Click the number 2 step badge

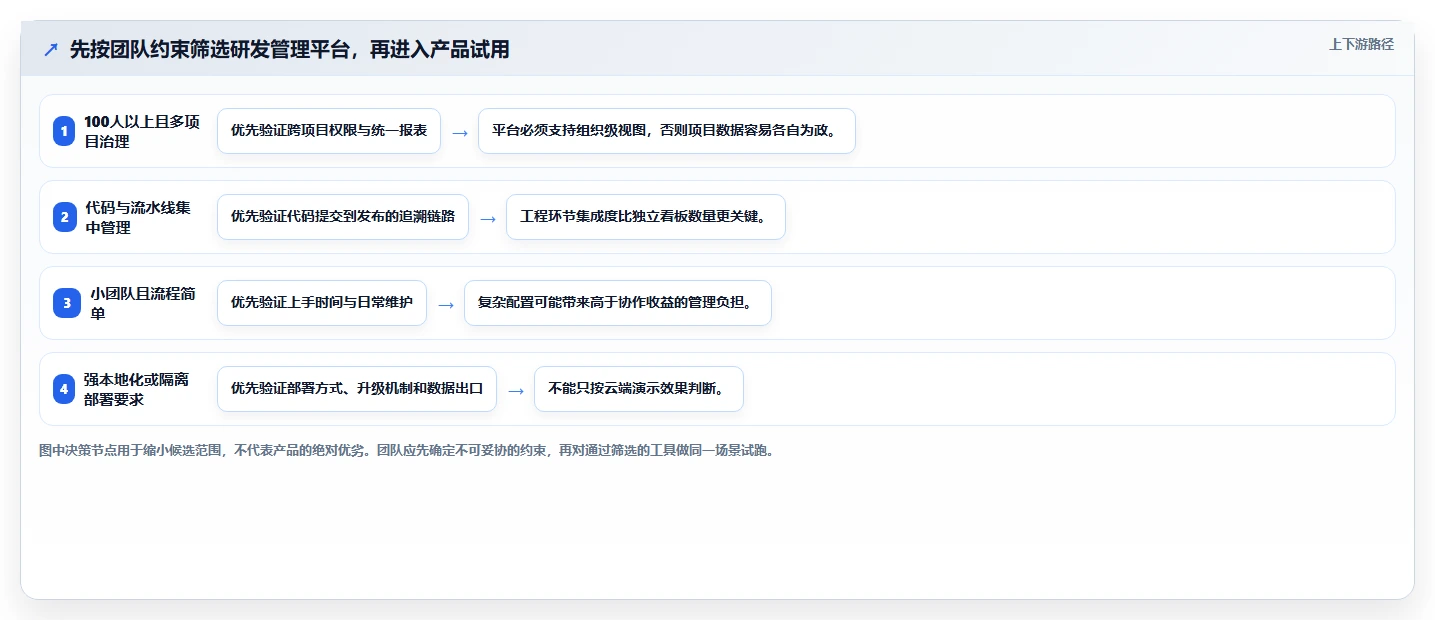click(x=64, y=217)
